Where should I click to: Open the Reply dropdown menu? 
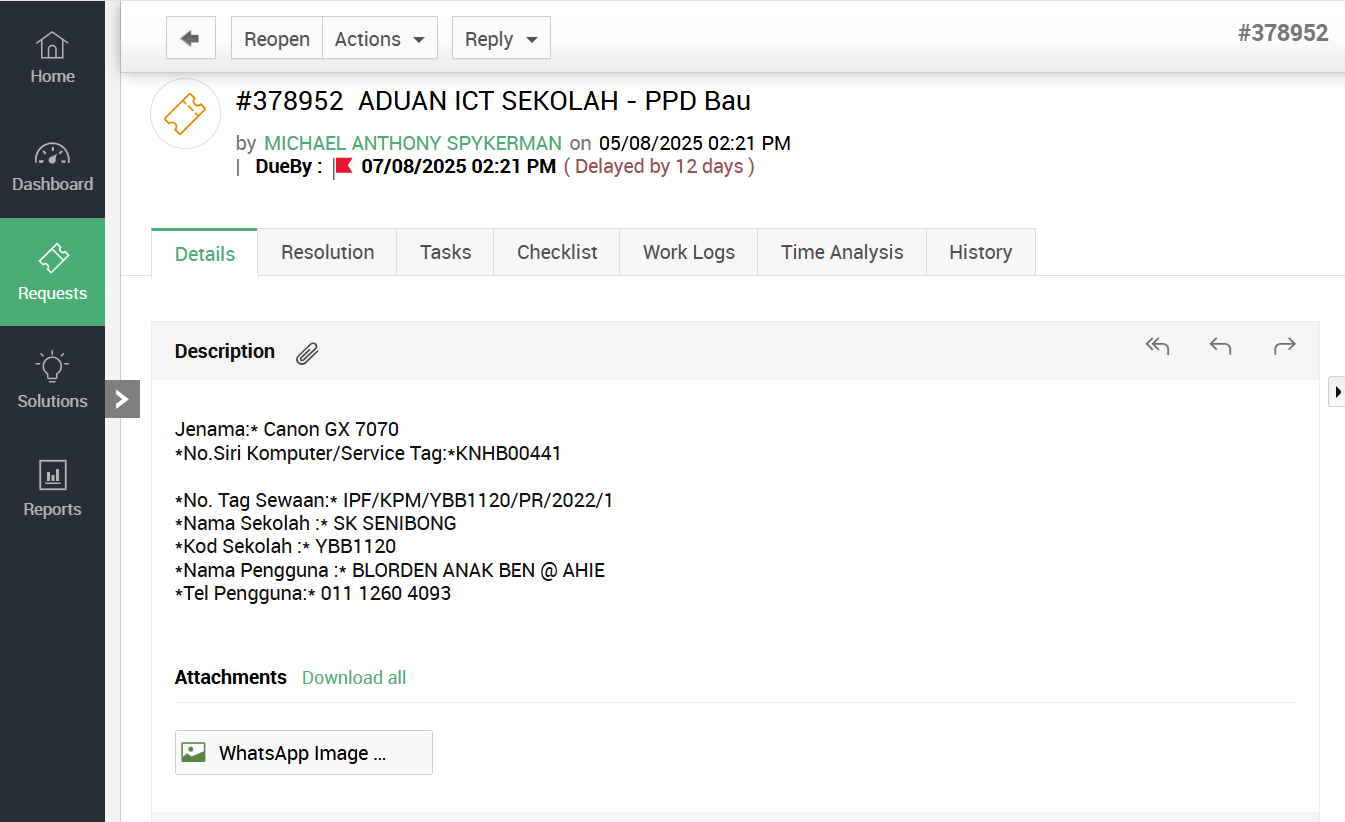point(501,39)
